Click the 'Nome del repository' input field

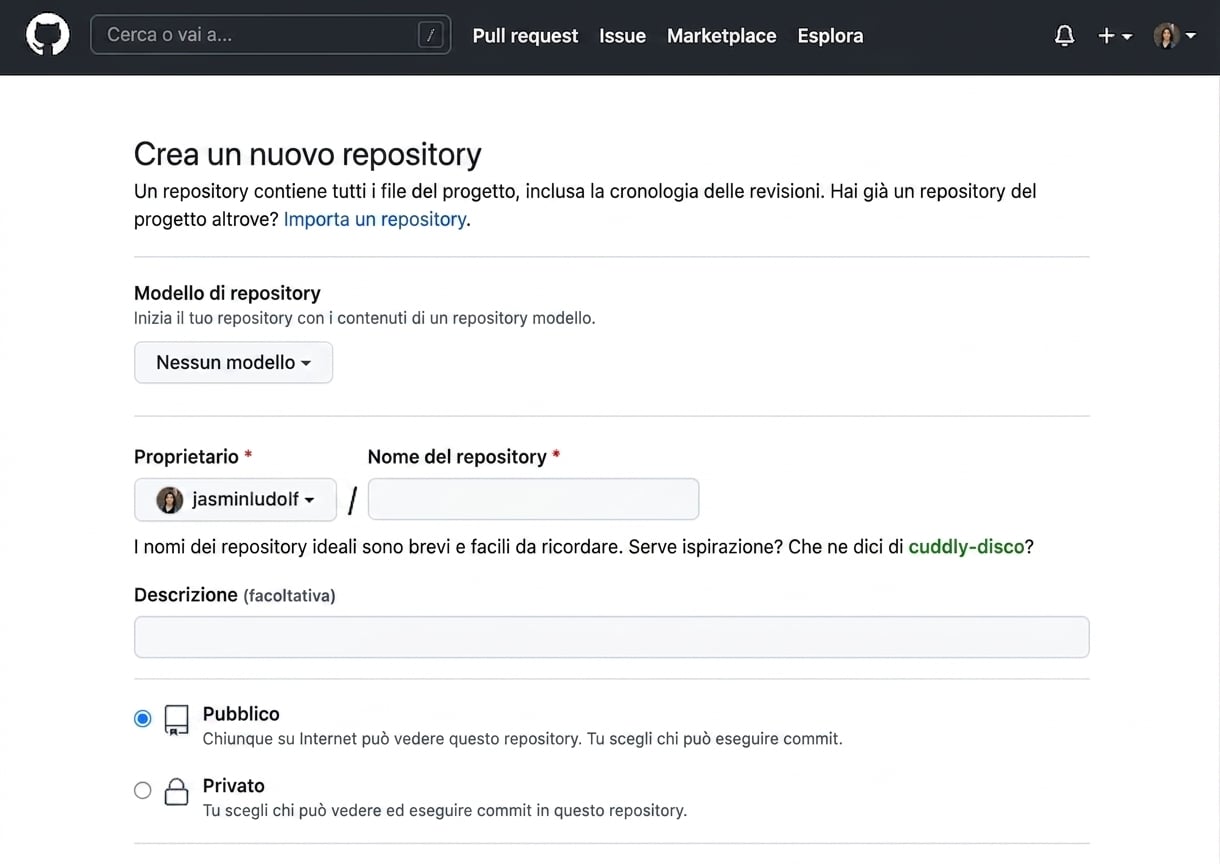(533, 499)
